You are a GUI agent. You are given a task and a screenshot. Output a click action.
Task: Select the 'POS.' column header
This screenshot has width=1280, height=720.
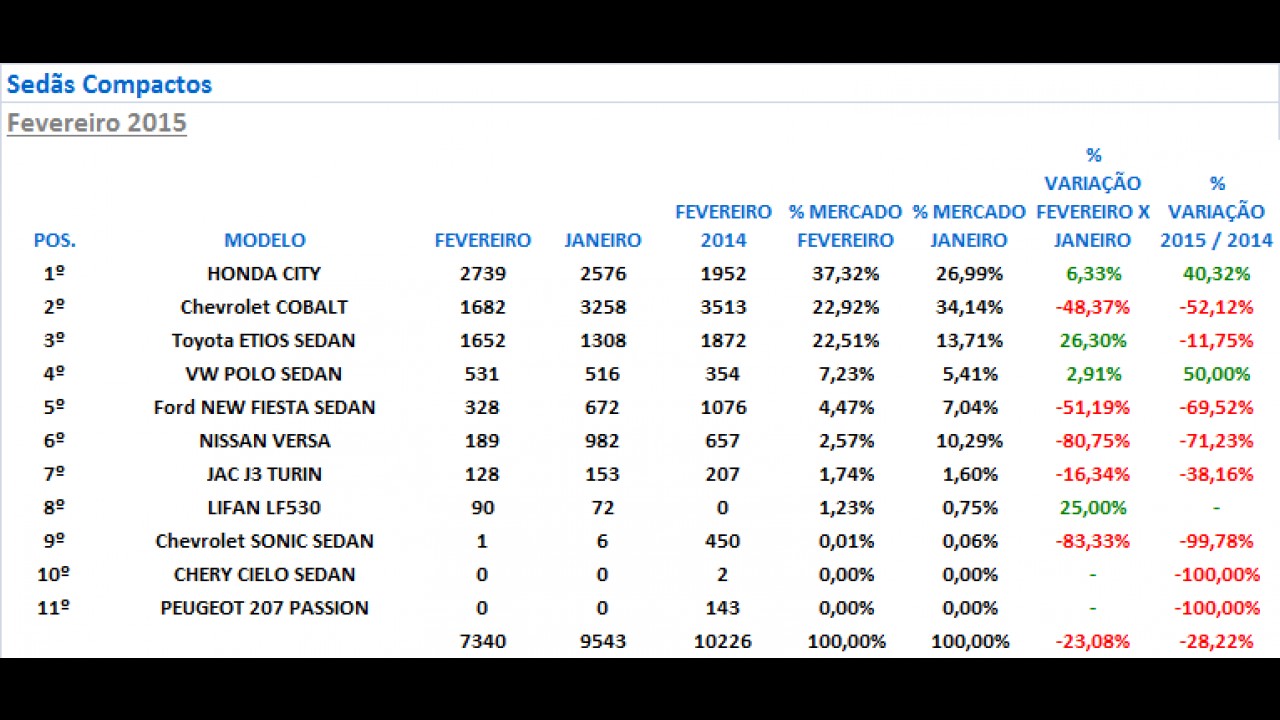click(55, 241)
